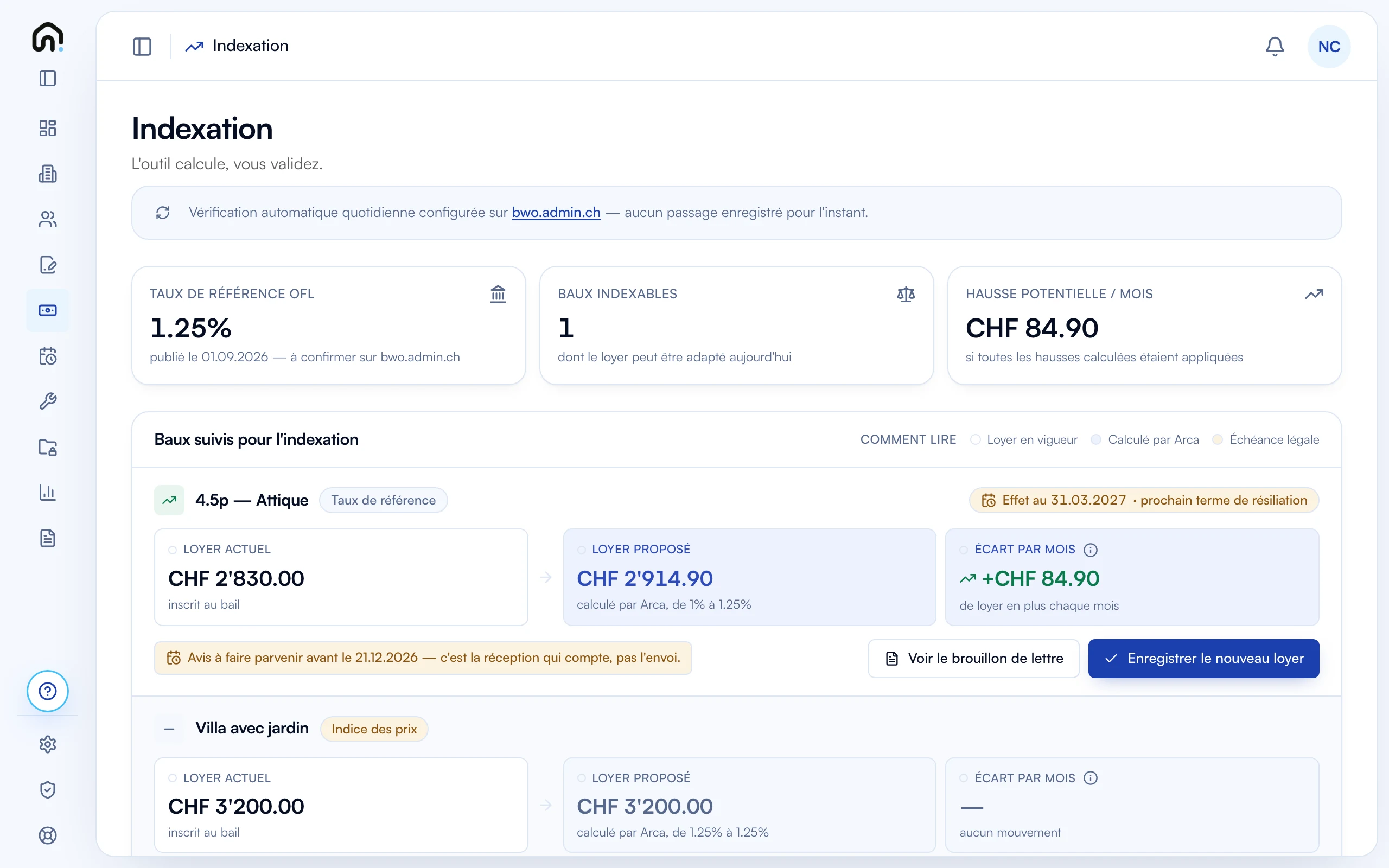The height and width of the screenshot is (868, 1389).
Task: Open the contract signing icon in sidebar
Action: pos(48,265)
